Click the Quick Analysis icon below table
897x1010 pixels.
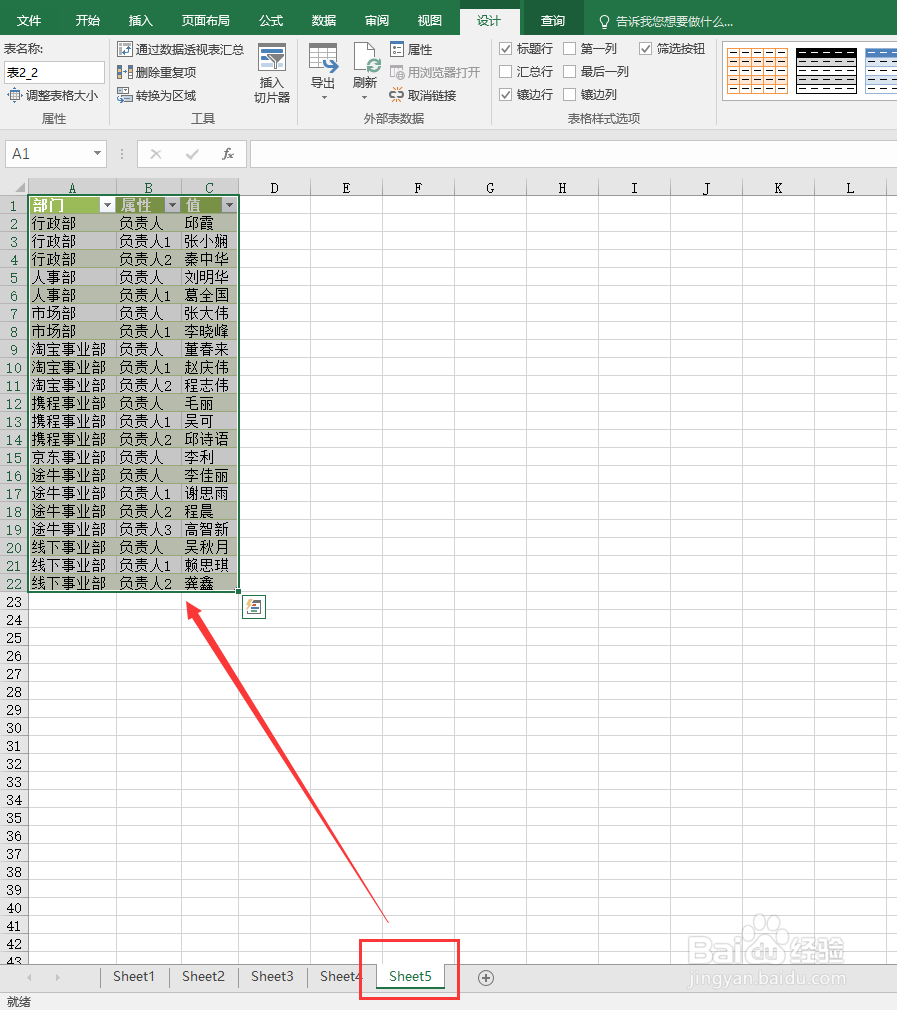254,607
